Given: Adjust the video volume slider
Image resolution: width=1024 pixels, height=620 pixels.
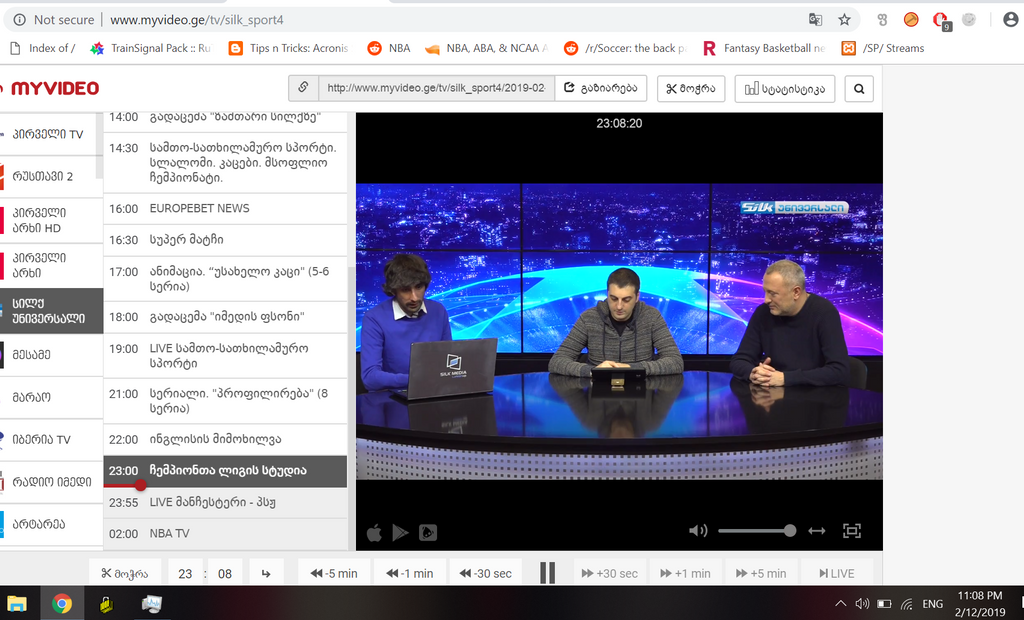Looking at the screenshot, I should [756, 530].
